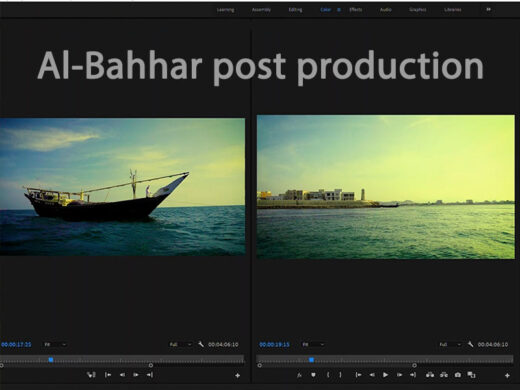Open the Audio workspace tab
The image size is (520, 390).
(x=386, y=10)
